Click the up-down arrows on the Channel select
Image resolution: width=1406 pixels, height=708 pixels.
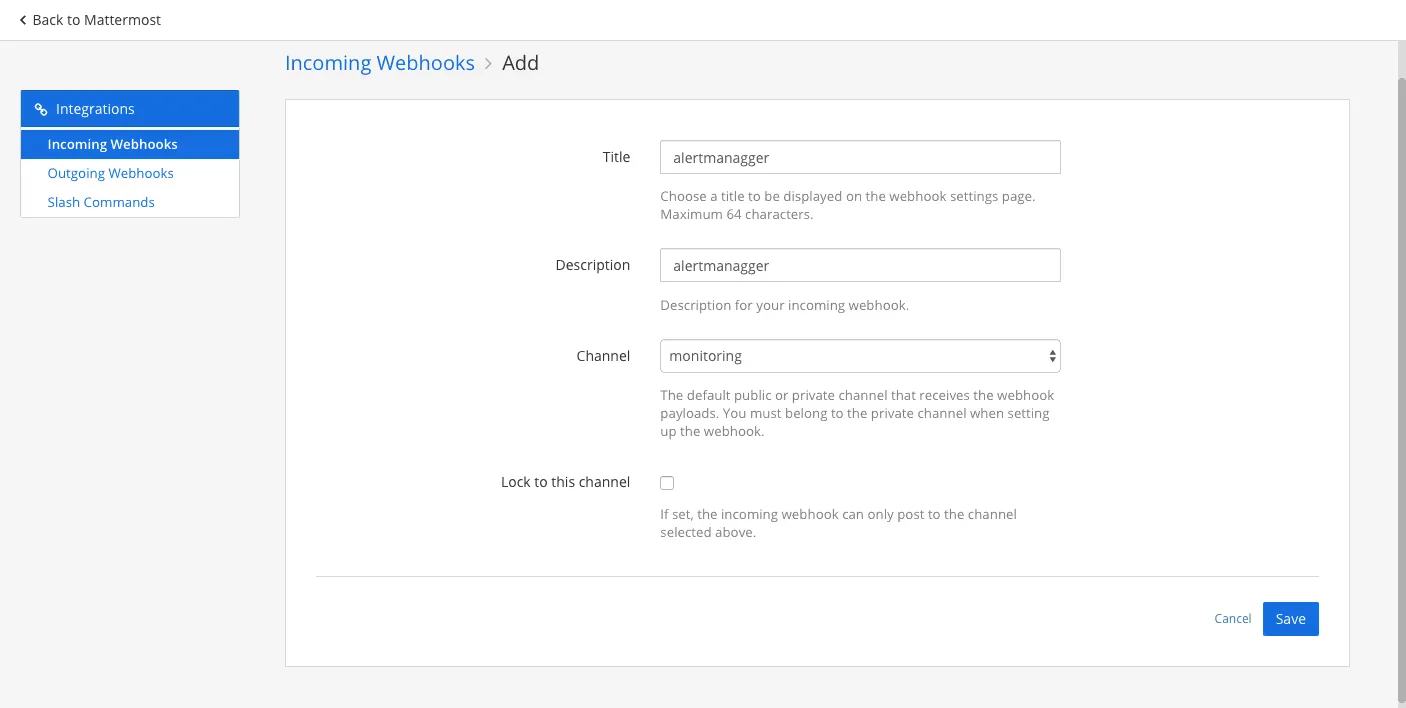click(1052, 356)
